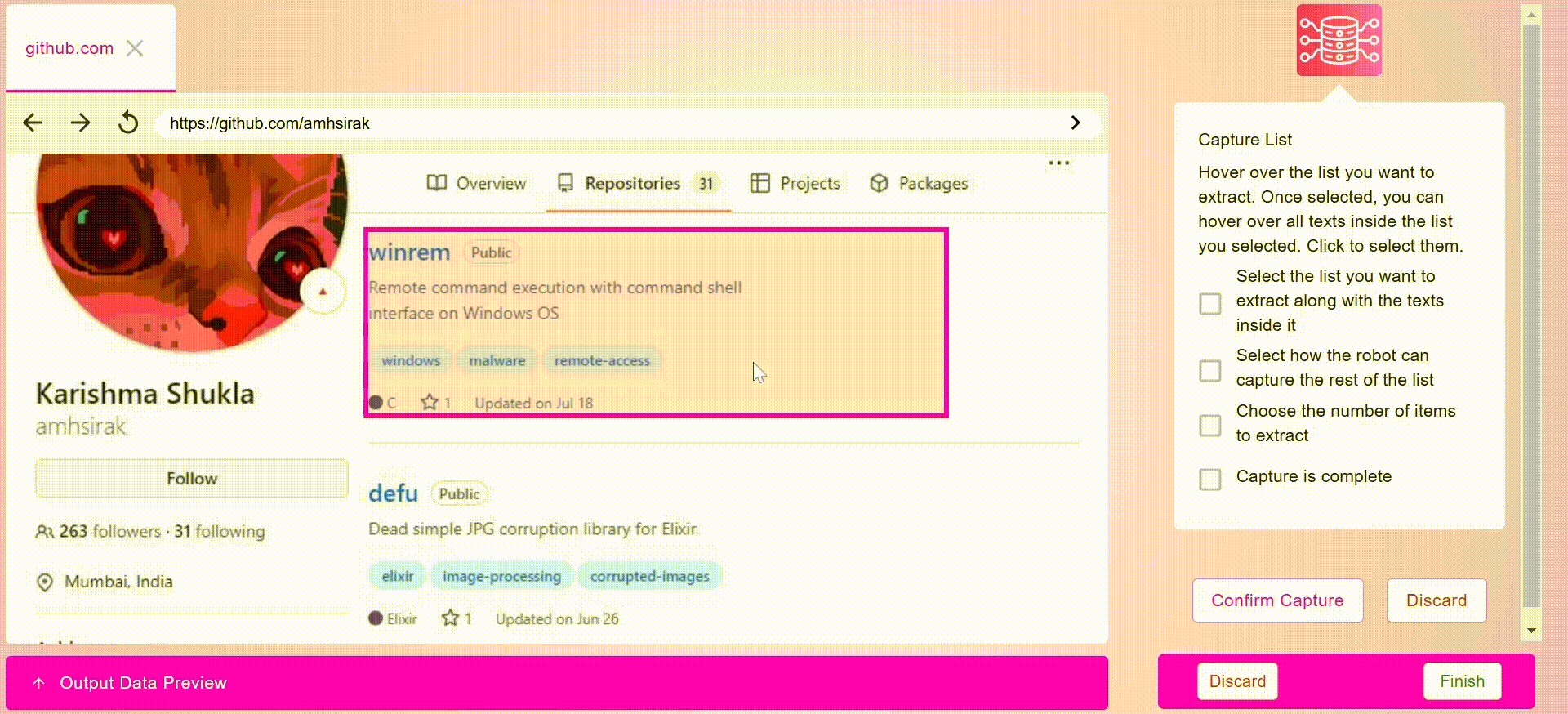Go back with the browser back arrow
The image size is (1568, 714).
33,123
